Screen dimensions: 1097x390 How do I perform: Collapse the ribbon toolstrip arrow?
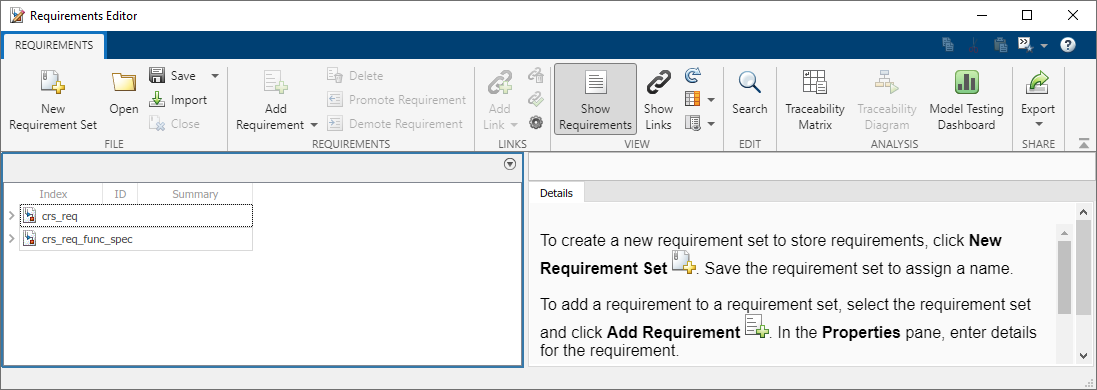(x=1084, y=144)
